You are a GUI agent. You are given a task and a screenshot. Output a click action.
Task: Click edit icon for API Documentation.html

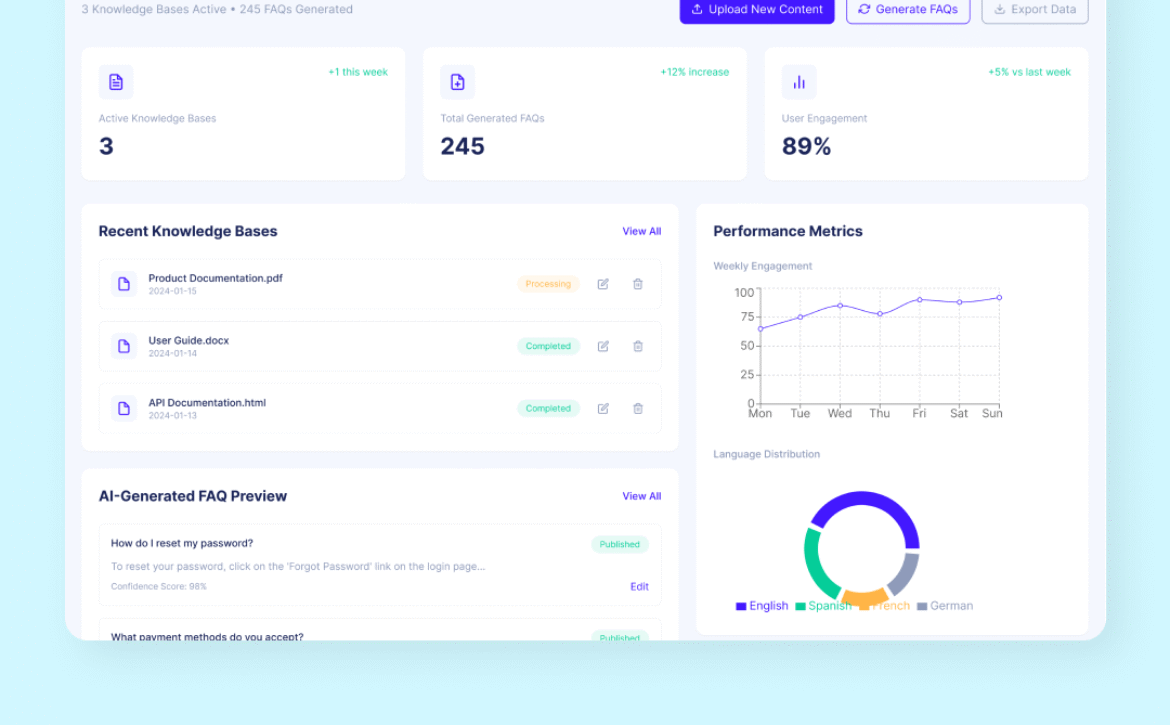[x=603, y=408]
